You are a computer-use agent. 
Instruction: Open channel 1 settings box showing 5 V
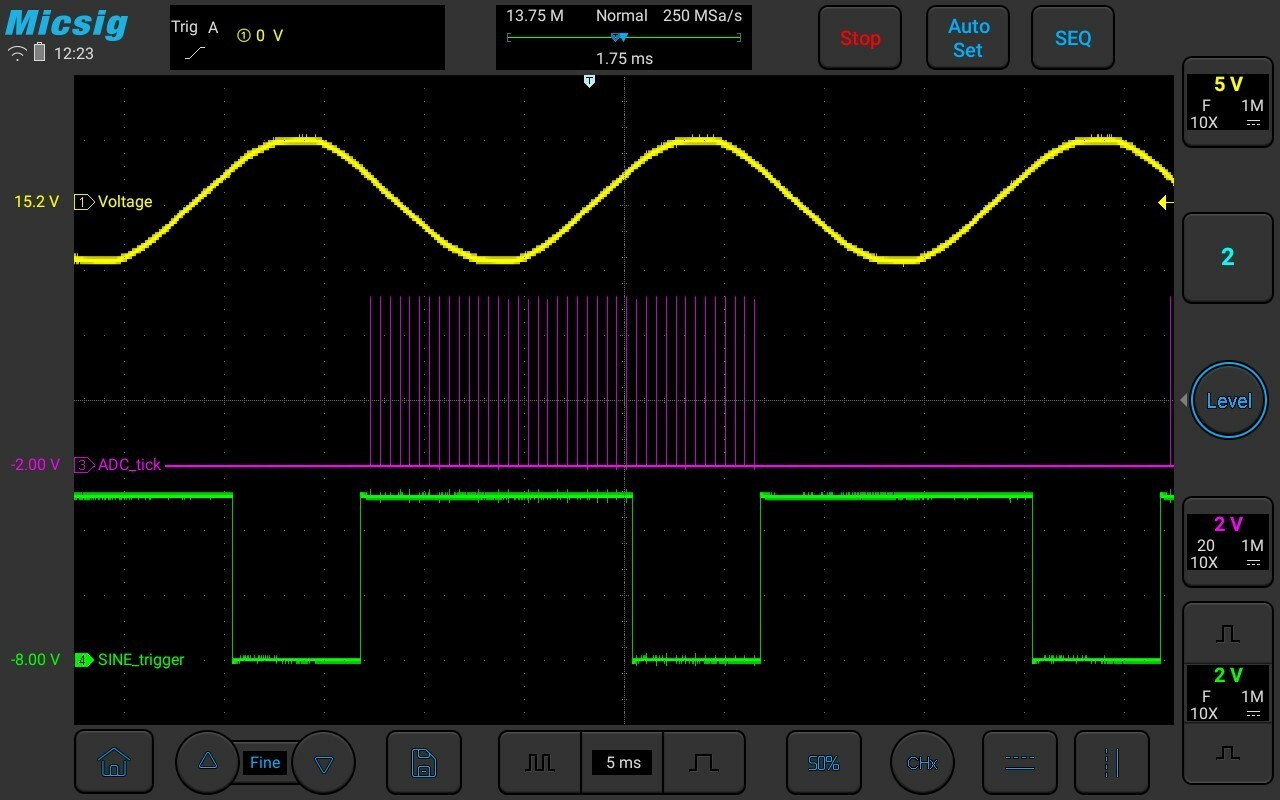[x=1228, y=102]
